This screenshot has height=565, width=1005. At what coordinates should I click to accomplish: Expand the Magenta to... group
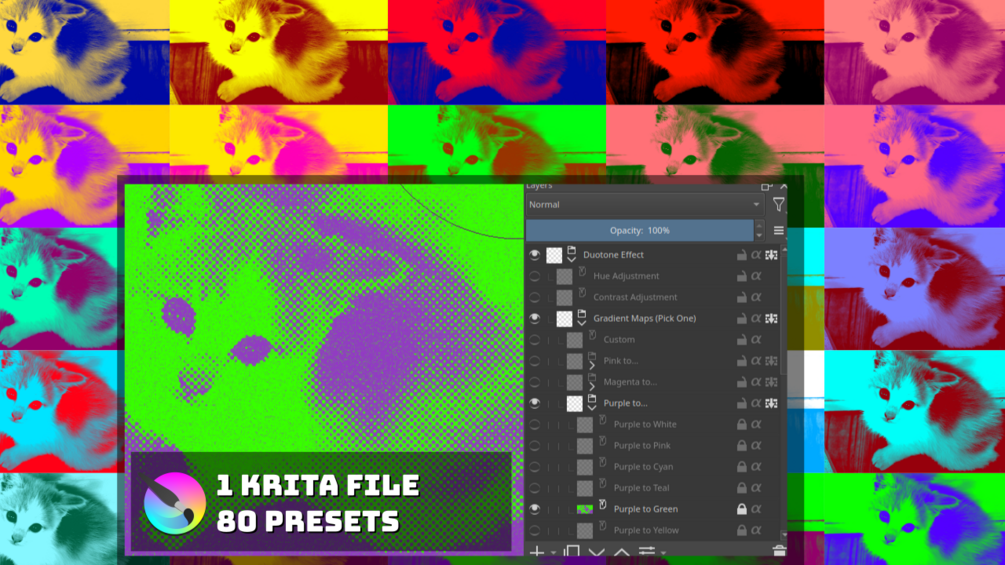click(592, 387)
